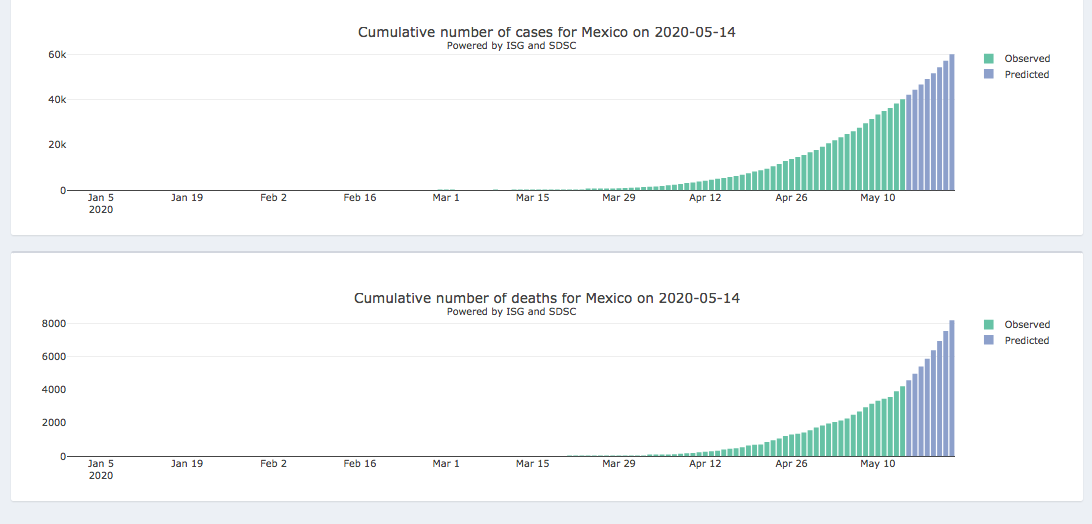Select tallest predicted bar in cases chart
The height and width of the screenshot is (524, 1092).
[x=952, y=122]
